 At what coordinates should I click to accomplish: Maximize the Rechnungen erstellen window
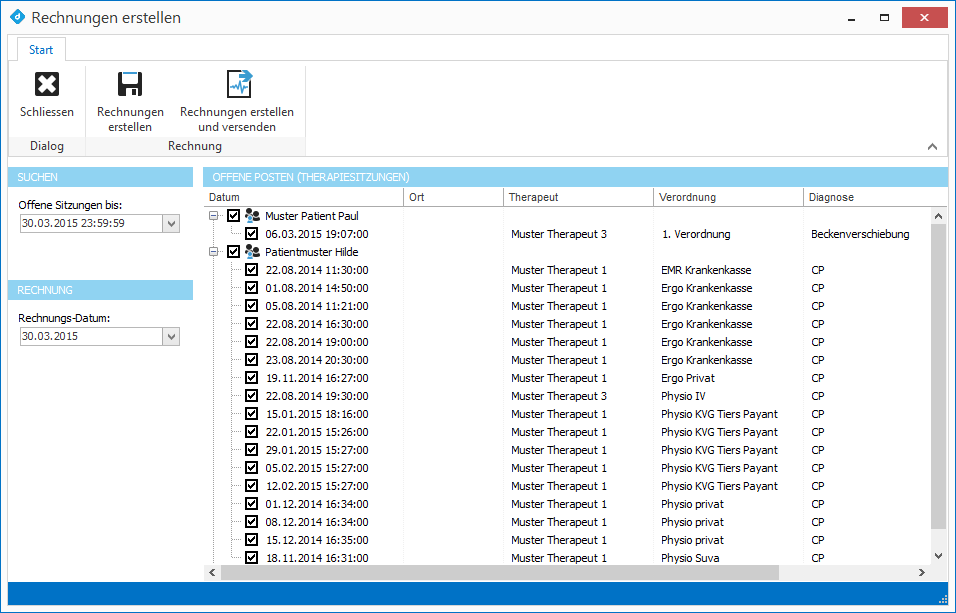pos(884,17)
